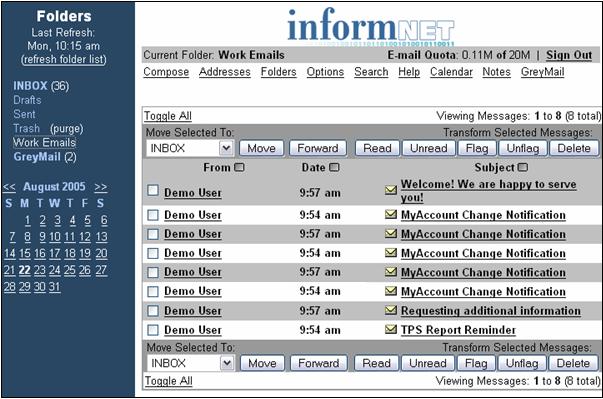This screenshot has height=399, width=603.
Task: Sort messages using the Subject column box
Action: pyautogui.click(x=523, y=167)
